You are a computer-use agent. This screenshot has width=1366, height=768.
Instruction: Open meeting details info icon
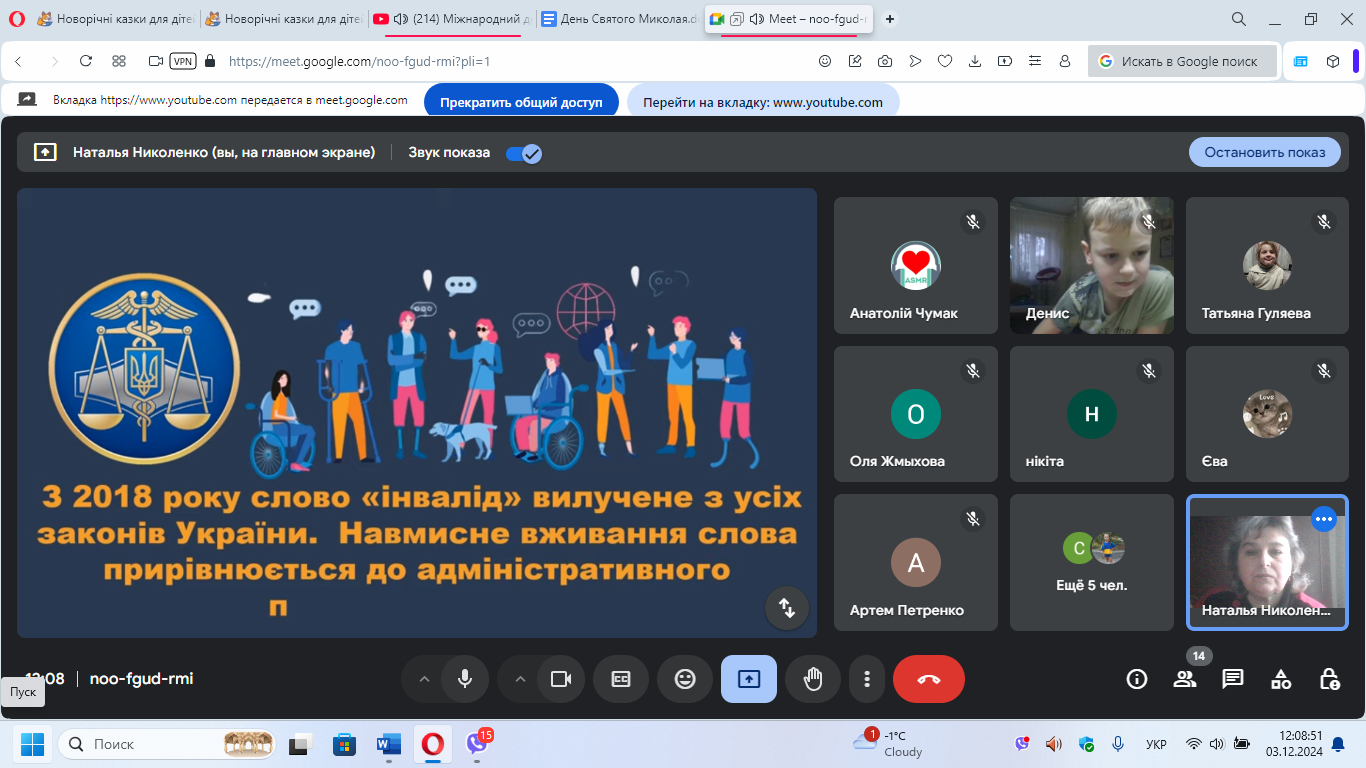coord(1137,679)
